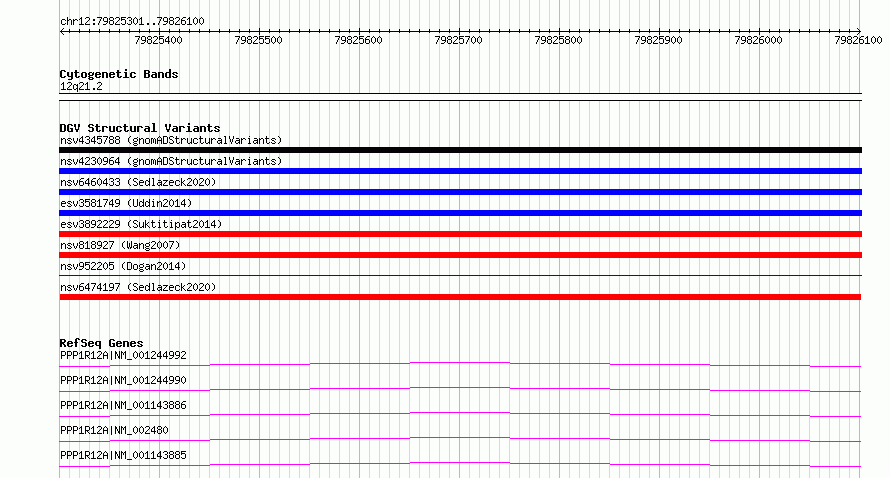Open the nsv4345788 (gnomADStructuralVariants) label
Screen dimensions: 890x478
(x=171, y=140)
